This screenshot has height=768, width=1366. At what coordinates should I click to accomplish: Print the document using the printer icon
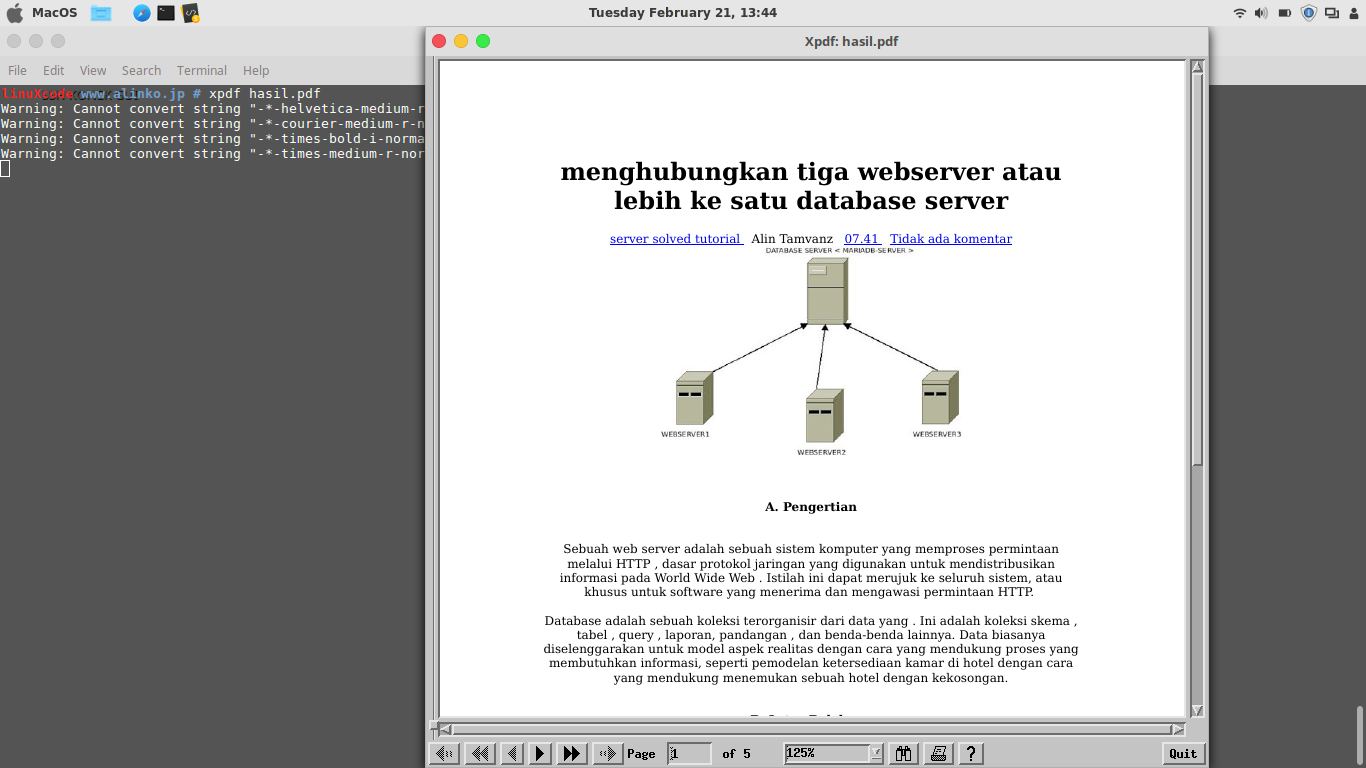pos(938,753)
